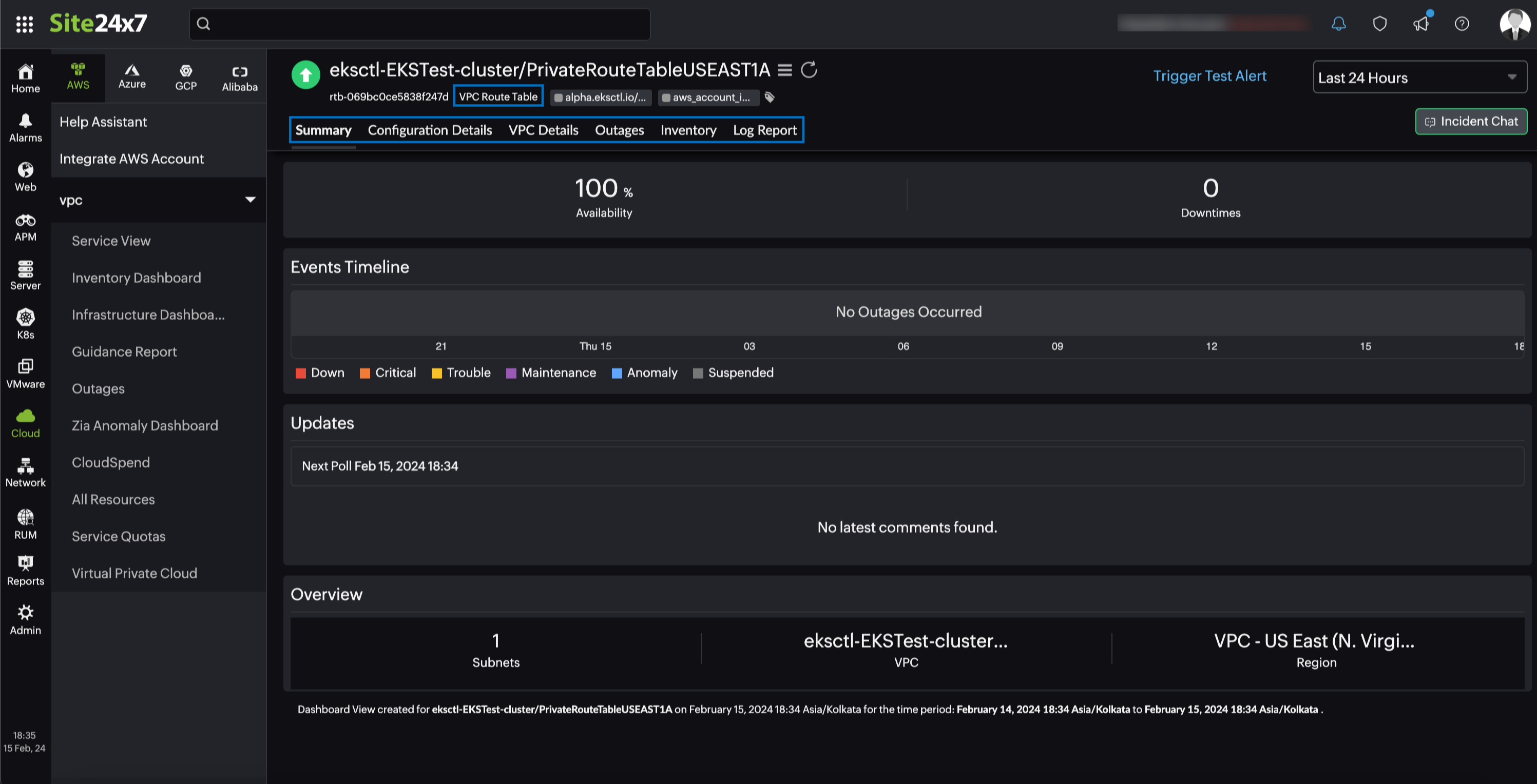Click the Trigger Test Alert link
Viewport: 1537px width, 784px height.
click(1209, 76)
